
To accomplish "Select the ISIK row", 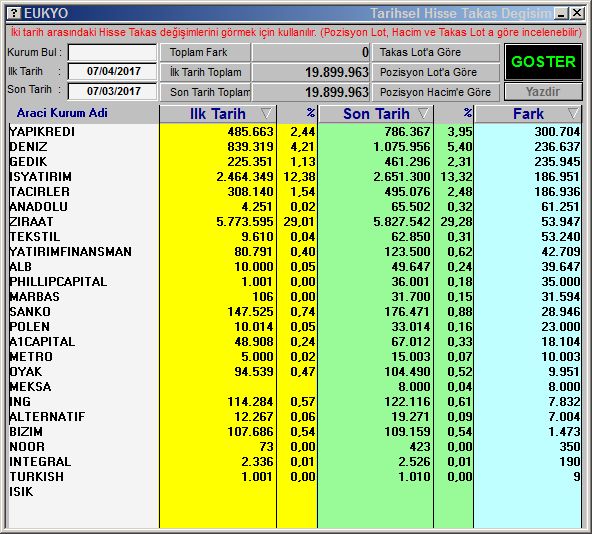I will 294,492.
